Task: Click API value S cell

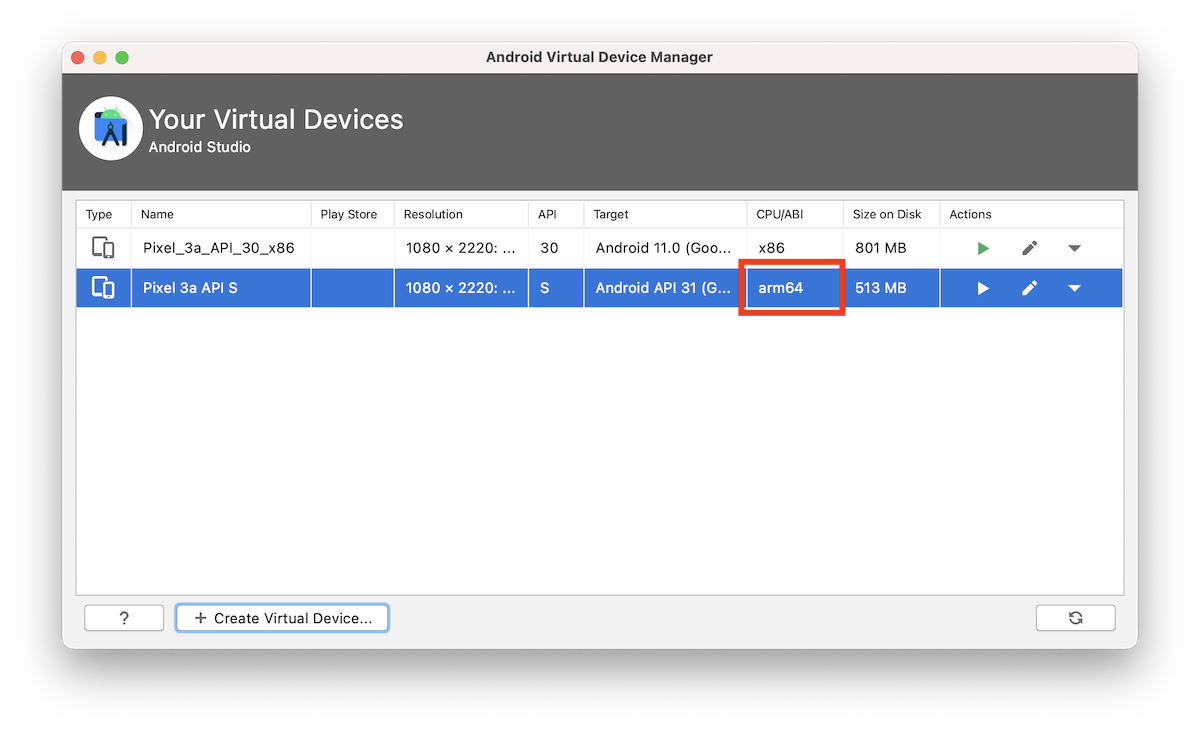Action: pyautogui.click(x=556, y=288)
